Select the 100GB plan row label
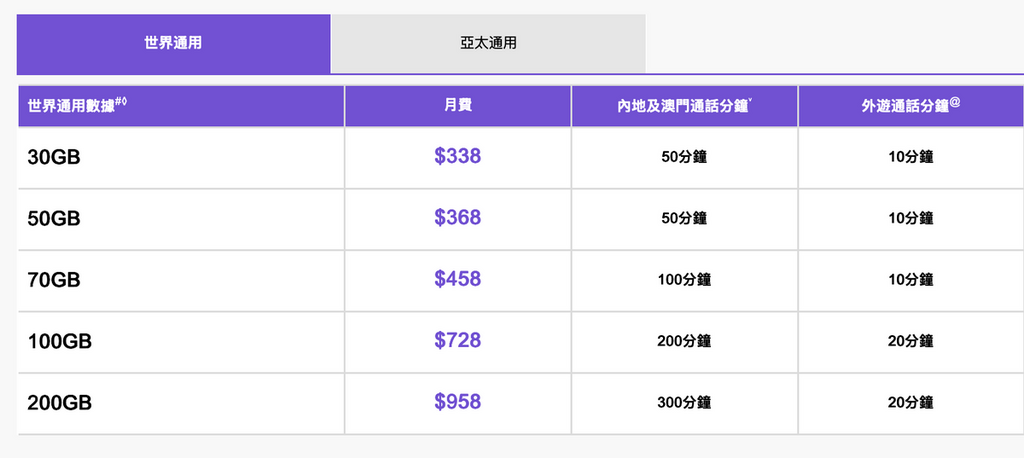Image resolution: width=1024 pixels, height=458 pixels. [x=60, y=341]
